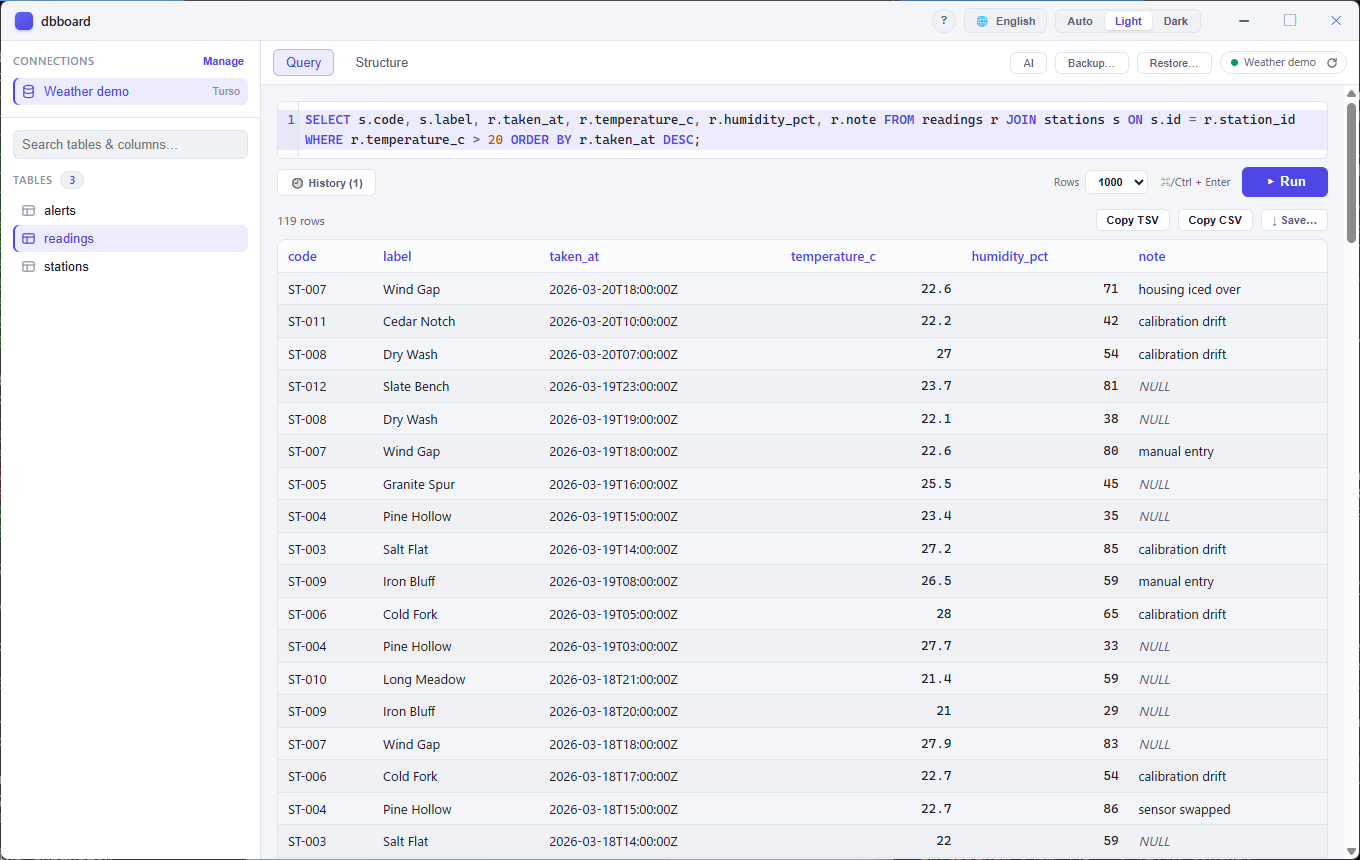Click the Manage connections link
Viewport: 1360px width, 860px height.
223,61
